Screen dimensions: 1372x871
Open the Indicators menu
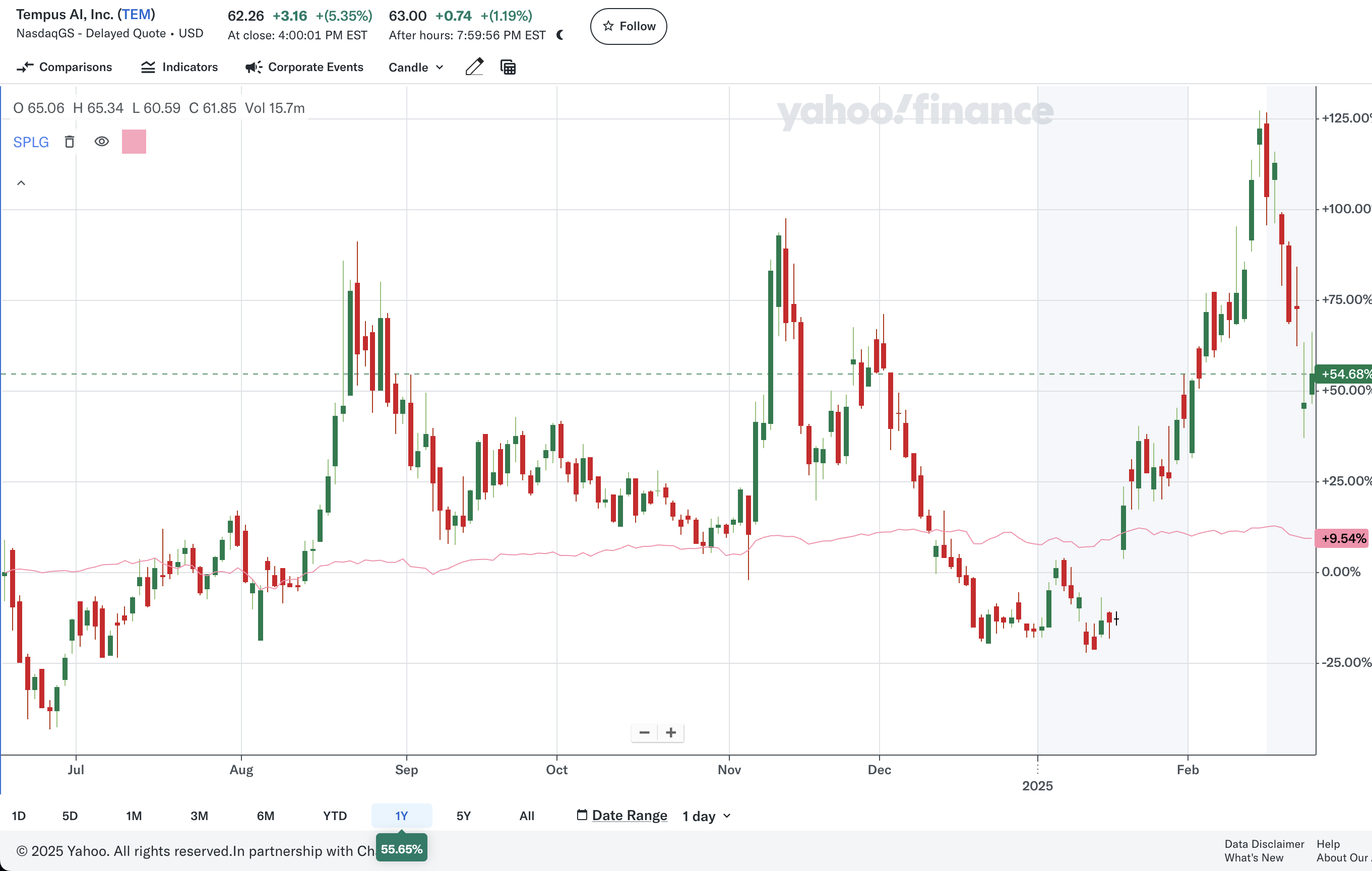(x=179, y=67)
